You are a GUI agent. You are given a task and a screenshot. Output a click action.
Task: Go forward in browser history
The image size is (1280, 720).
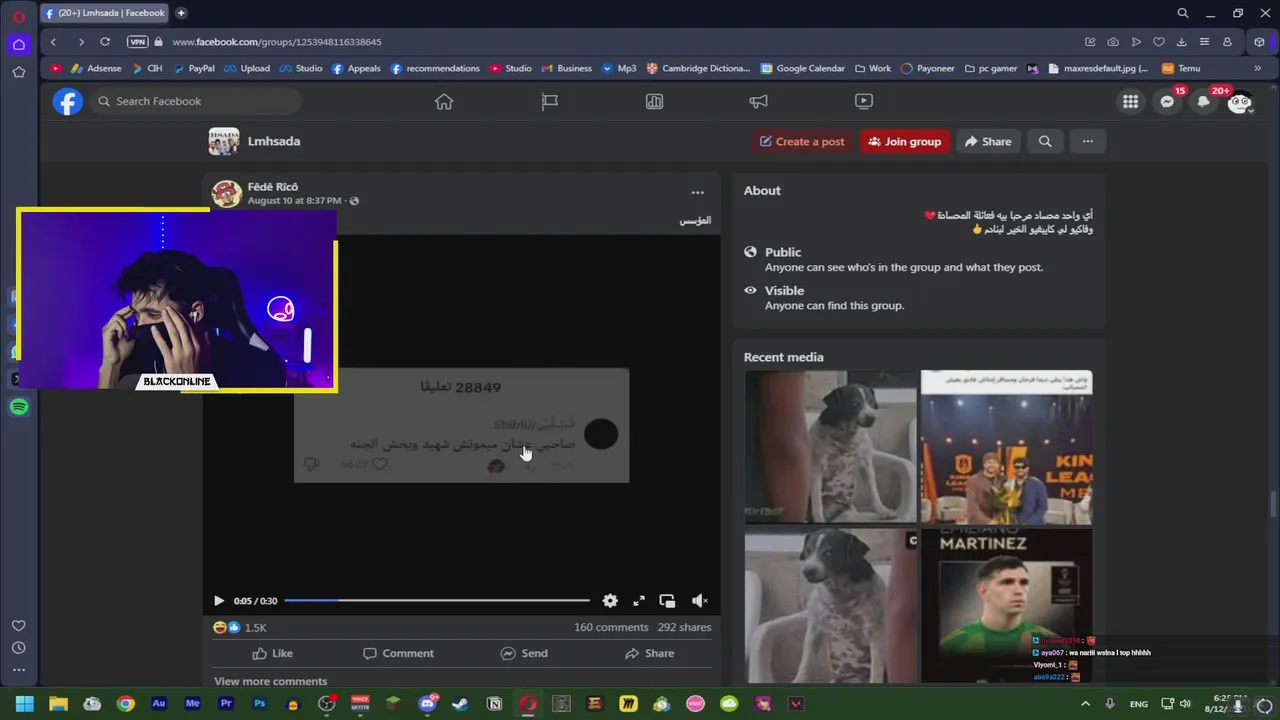pos(81,42)
